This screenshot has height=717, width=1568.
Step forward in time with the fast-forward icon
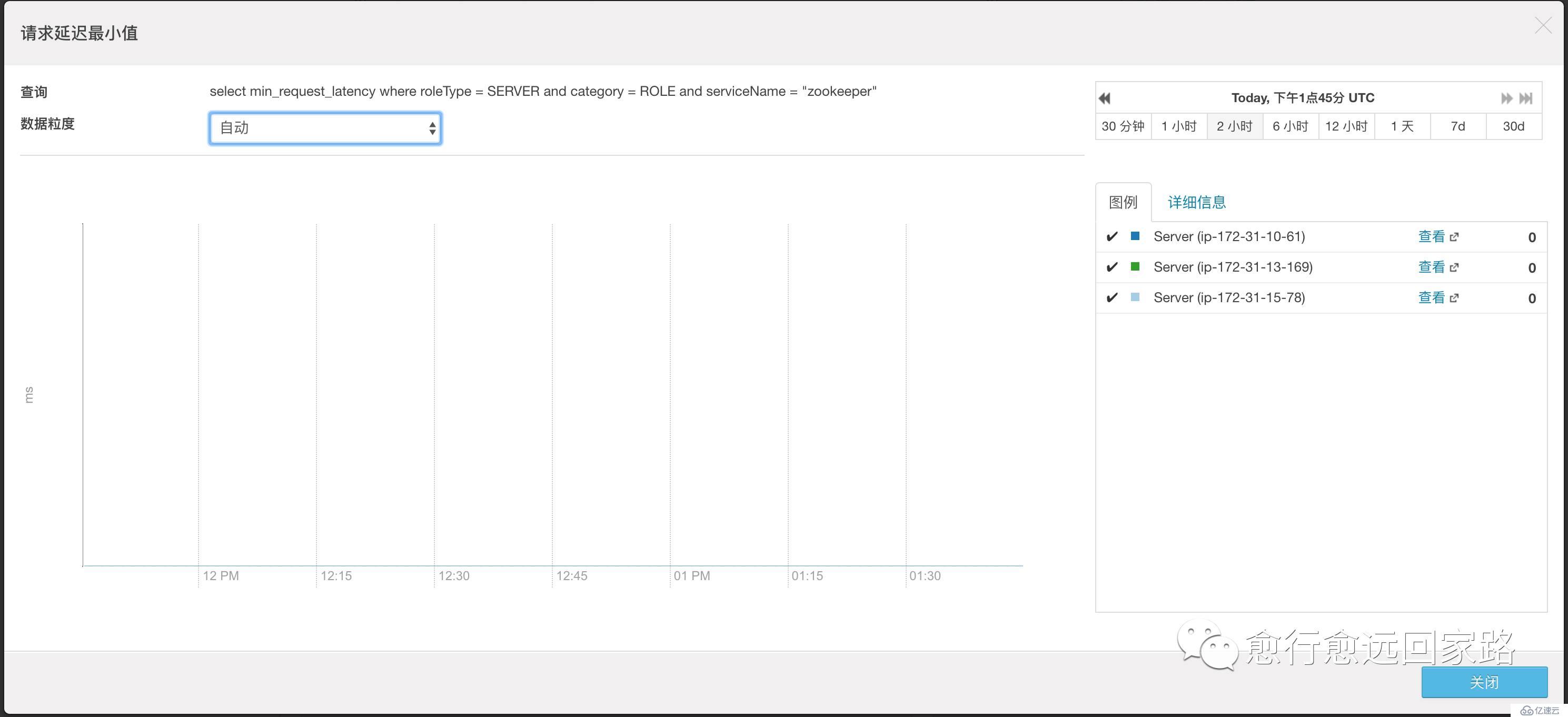(x=1506, y=98)
